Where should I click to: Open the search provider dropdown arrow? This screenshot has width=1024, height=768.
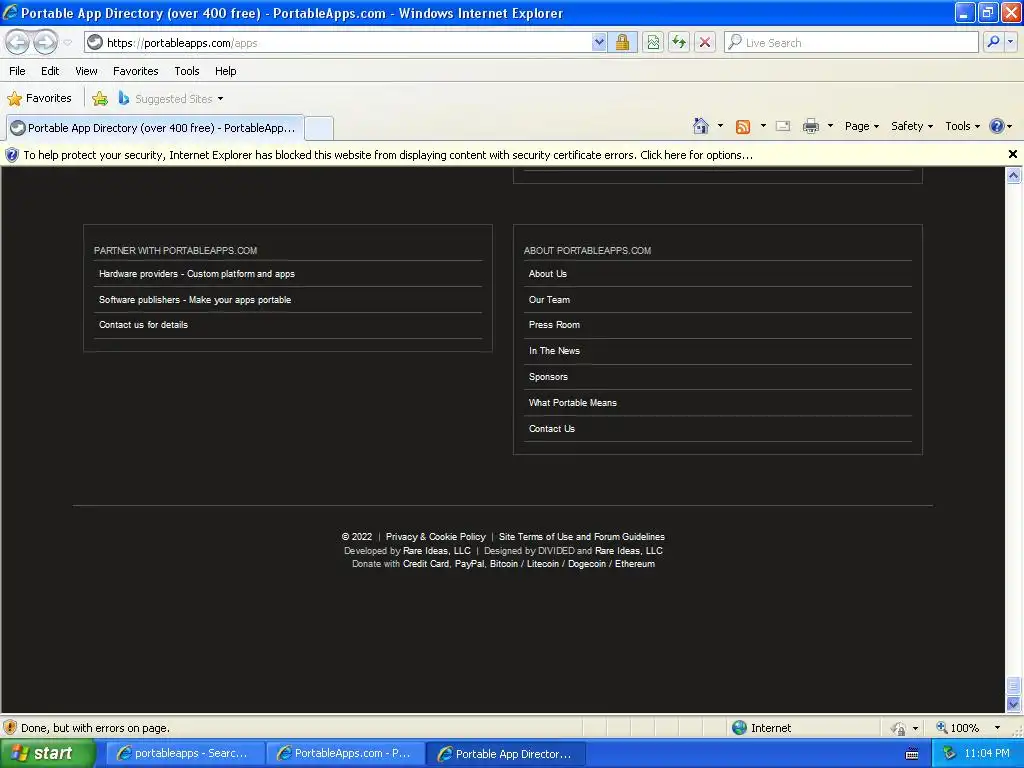click(1010, 42)
